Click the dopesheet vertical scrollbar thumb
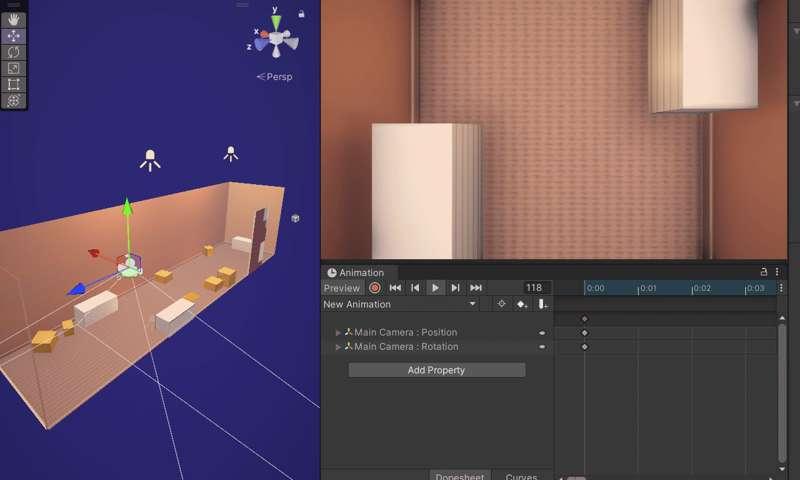Viewport: 800px width, 480px height. [782, 393]
